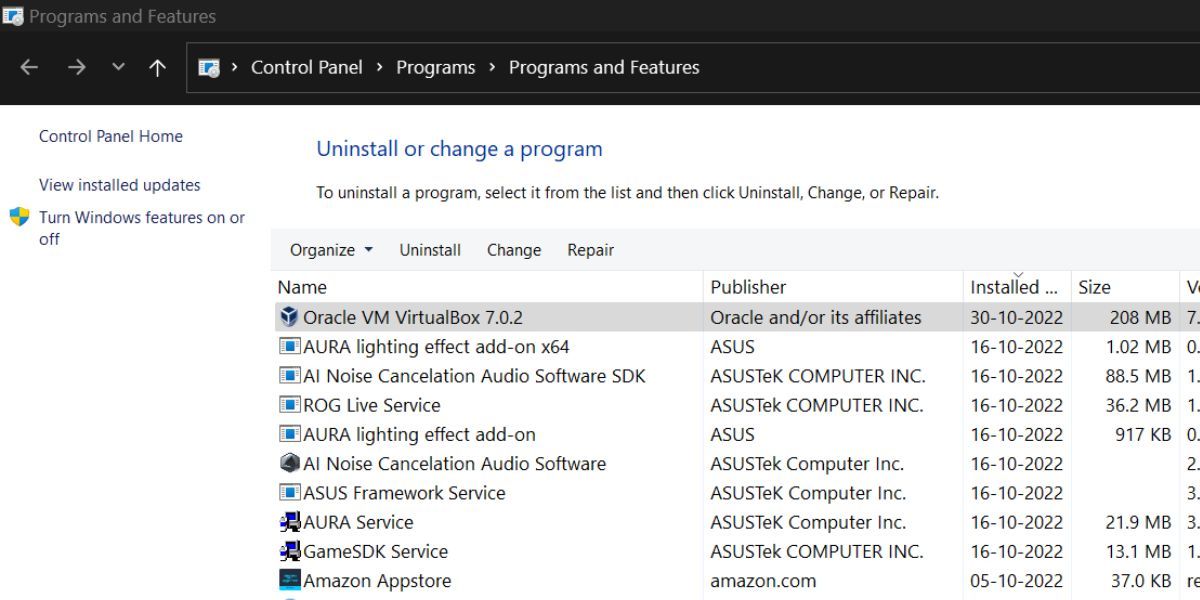The image size is (1200, 600).
Task: Click the AURA Service icon
Action: (x=288, y=522)
